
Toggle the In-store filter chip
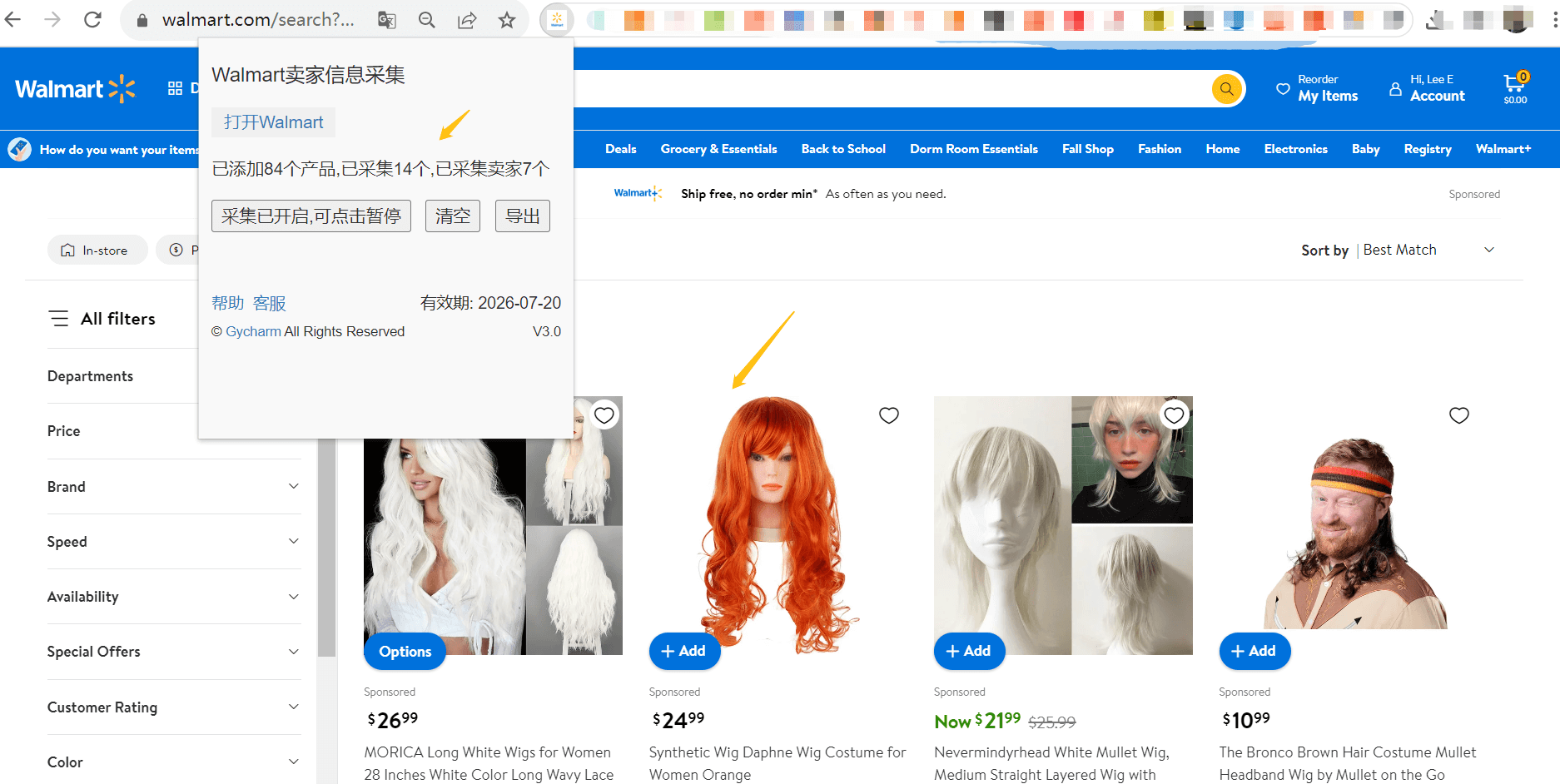click(x=97, y=250)
